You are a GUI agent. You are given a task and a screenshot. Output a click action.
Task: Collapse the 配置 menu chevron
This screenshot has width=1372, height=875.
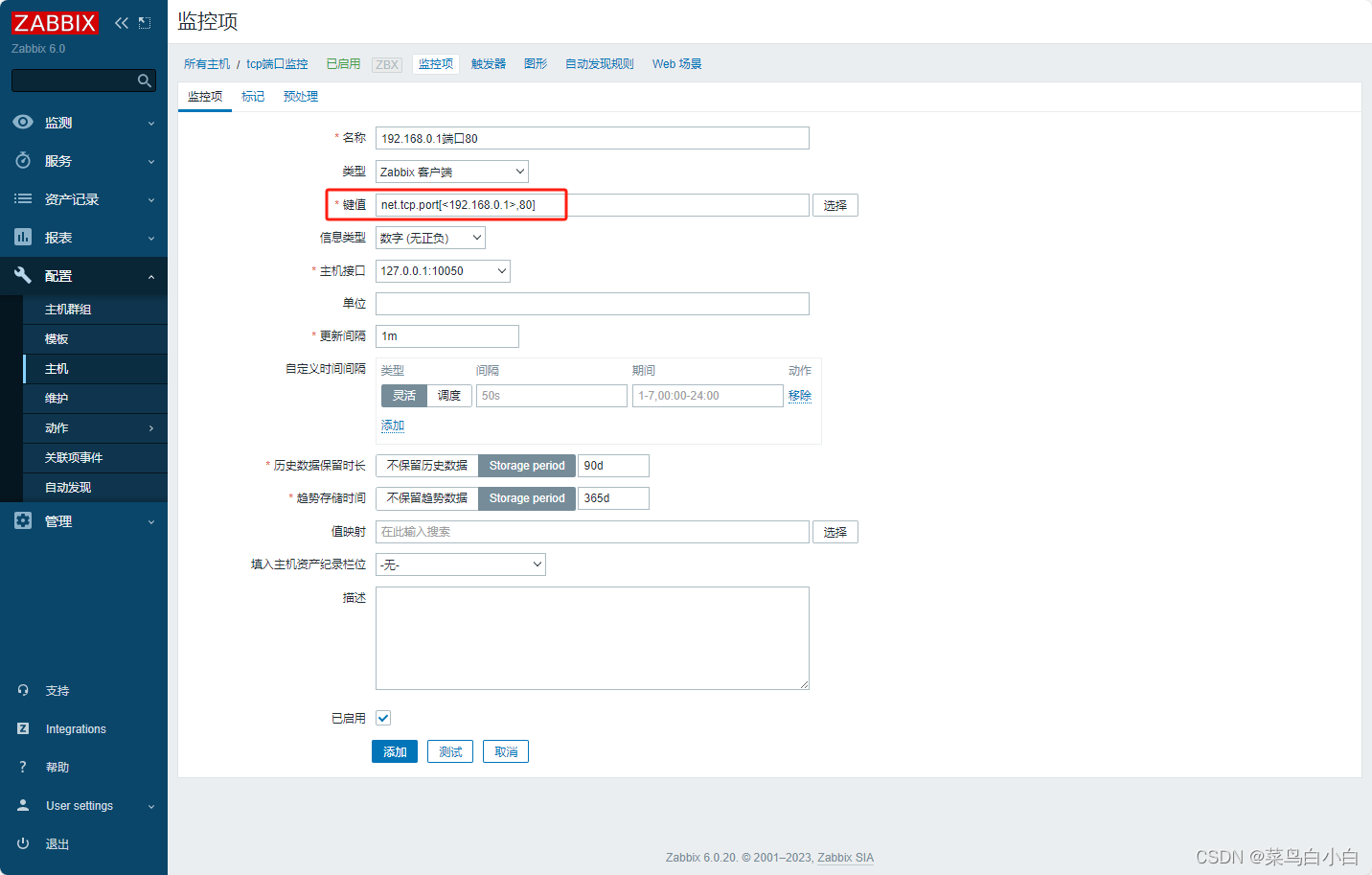(151, 277)
